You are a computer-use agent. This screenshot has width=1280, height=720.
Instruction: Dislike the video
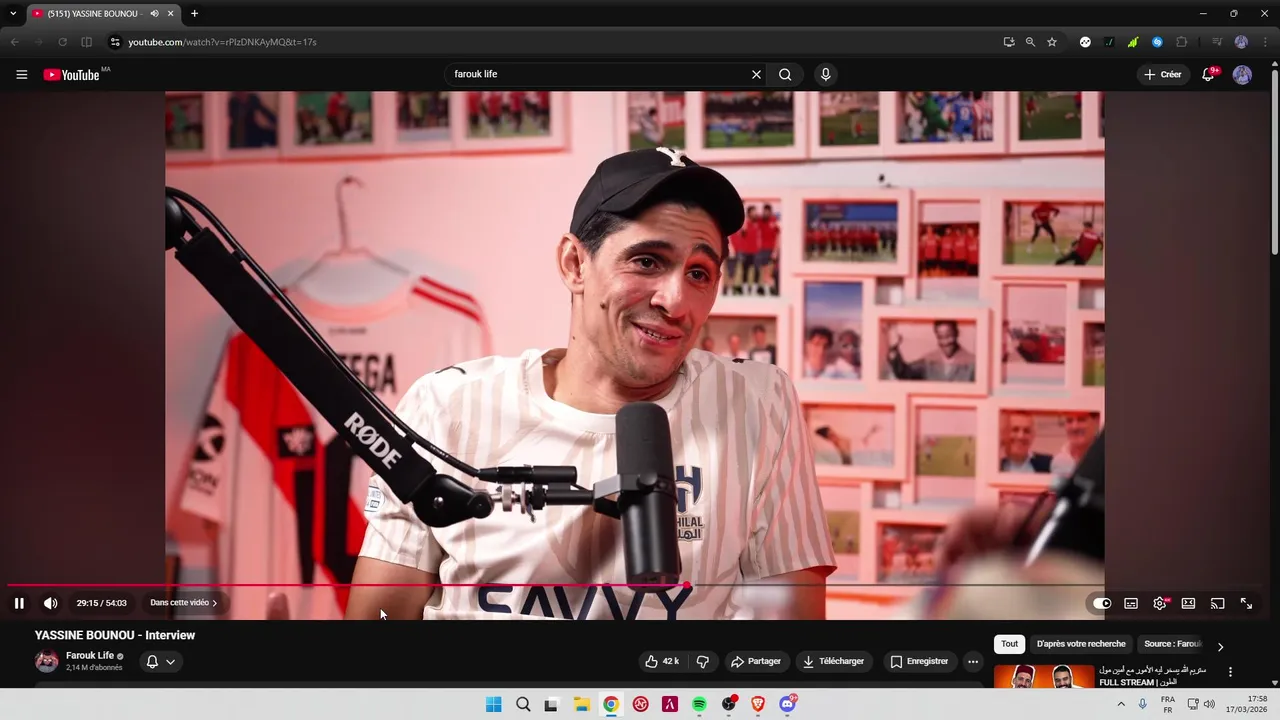point(702,661)
